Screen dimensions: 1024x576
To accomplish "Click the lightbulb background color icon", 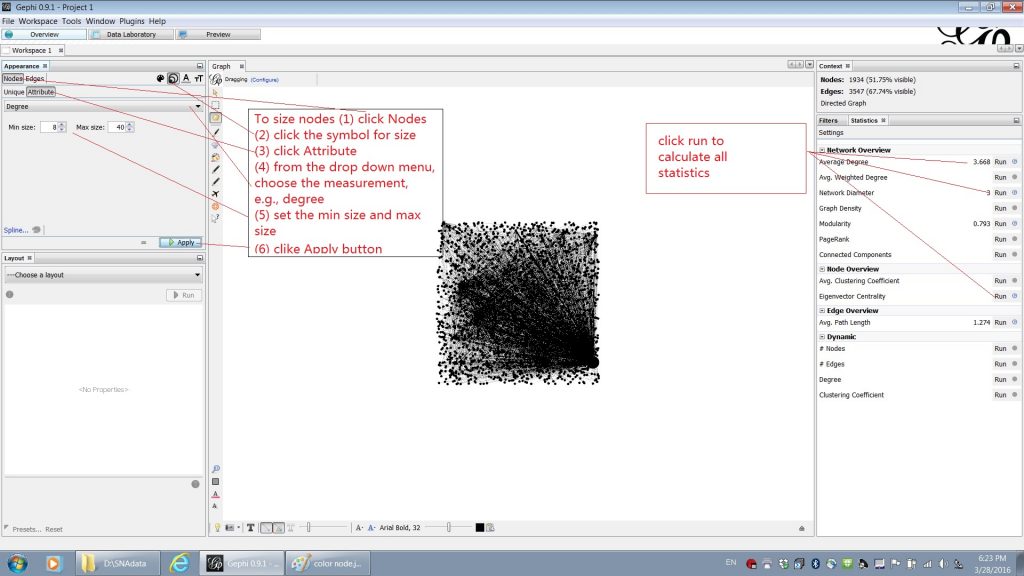I will point(217,528).
